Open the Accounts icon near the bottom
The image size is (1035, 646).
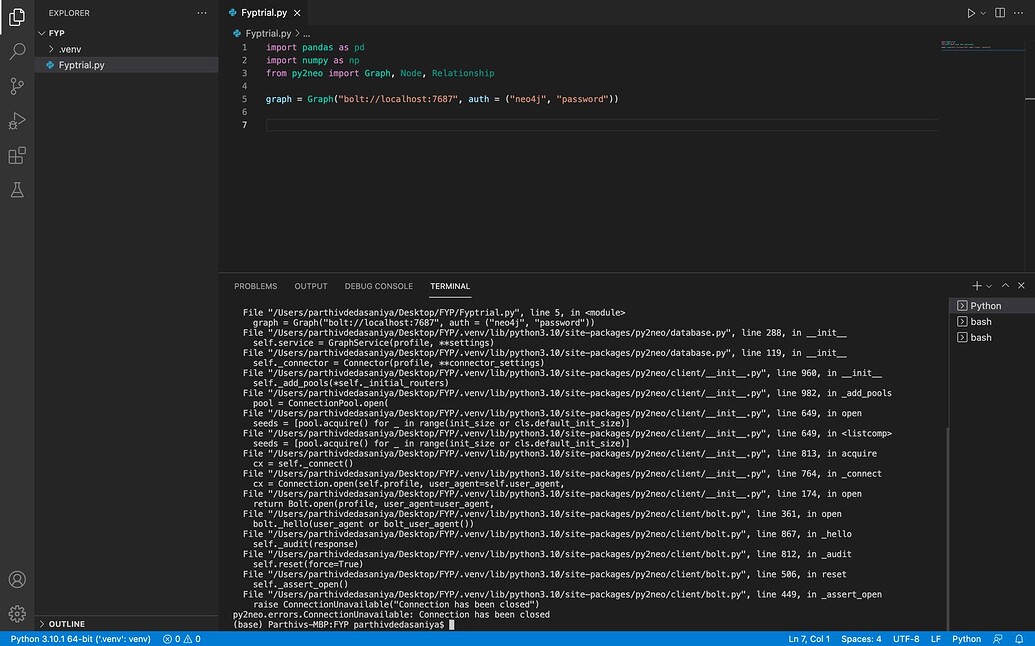point(16,577)
